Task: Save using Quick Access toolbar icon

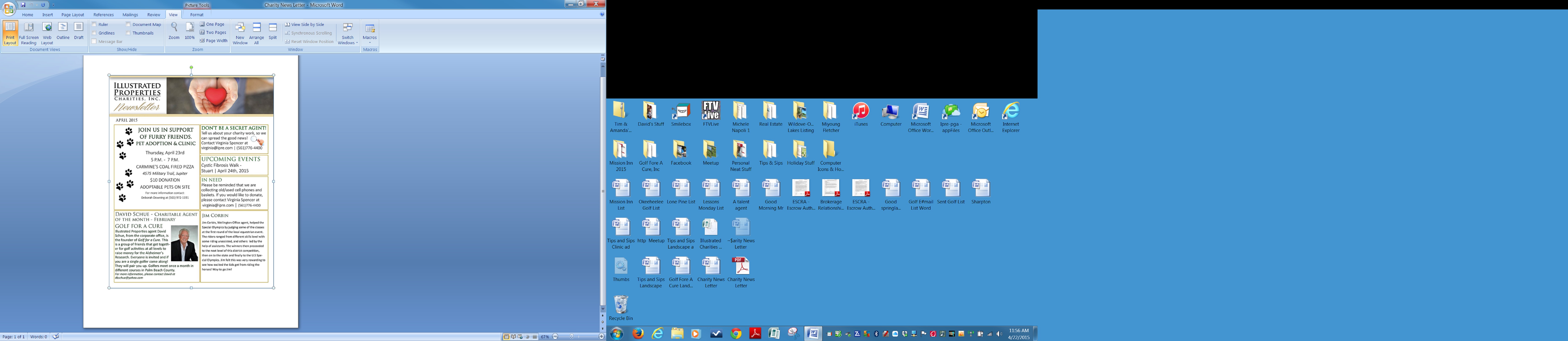Action: (x=23, y=5)
